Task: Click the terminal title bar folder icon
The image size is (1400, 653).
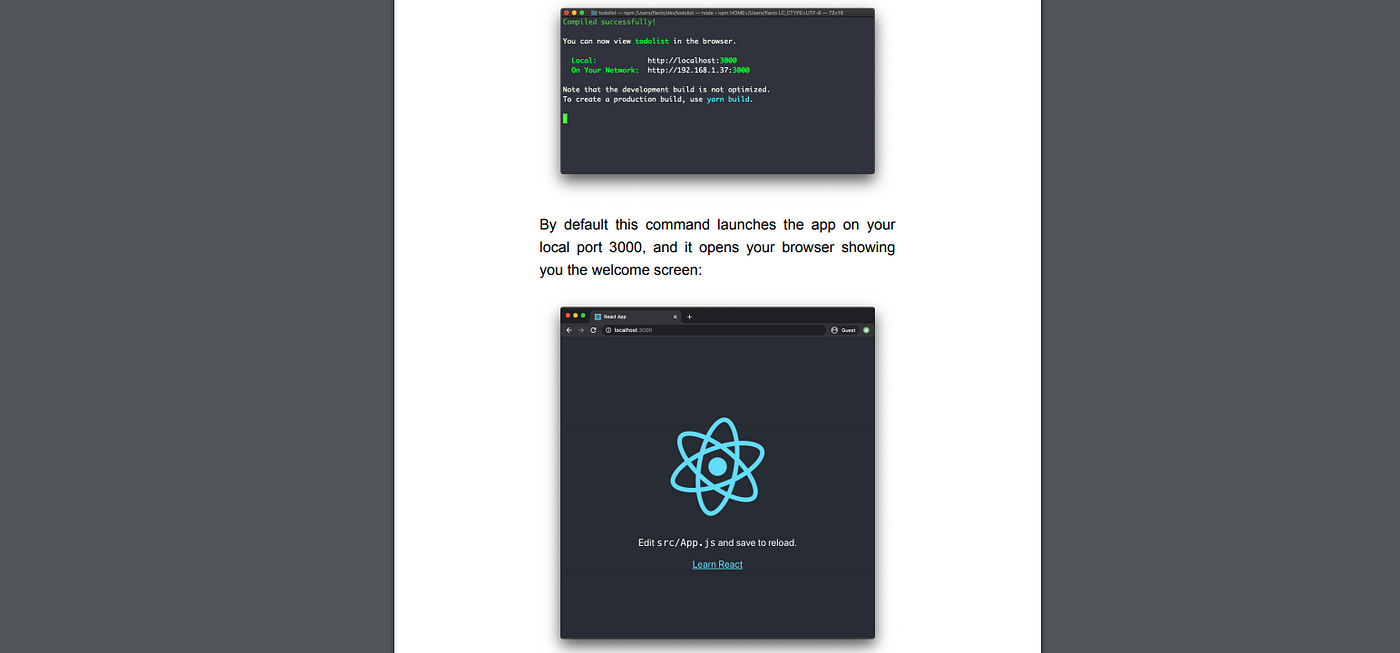Action: tap(594, 12)
